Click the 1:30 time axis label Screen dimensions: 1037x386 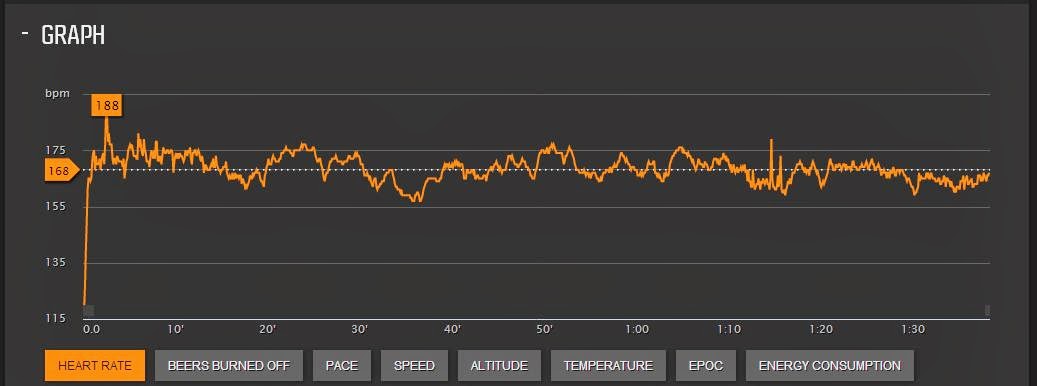tap(913, 329)
